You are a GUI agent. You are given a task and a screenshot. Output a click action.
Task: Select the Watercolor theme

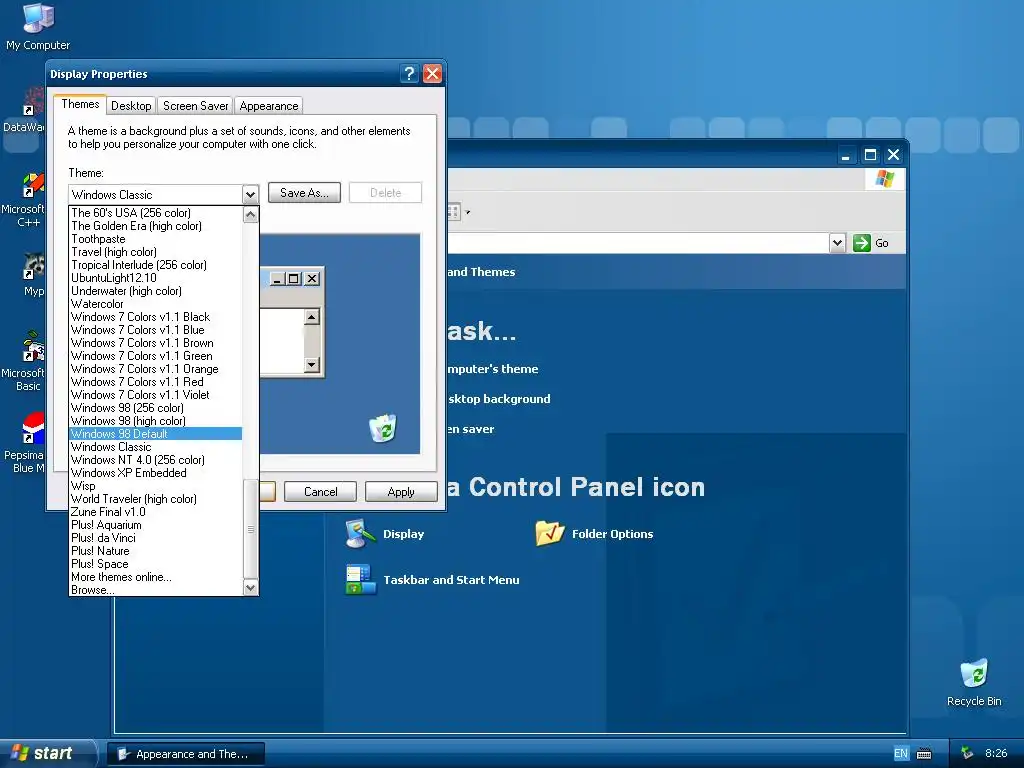click(x=155, y=304)
